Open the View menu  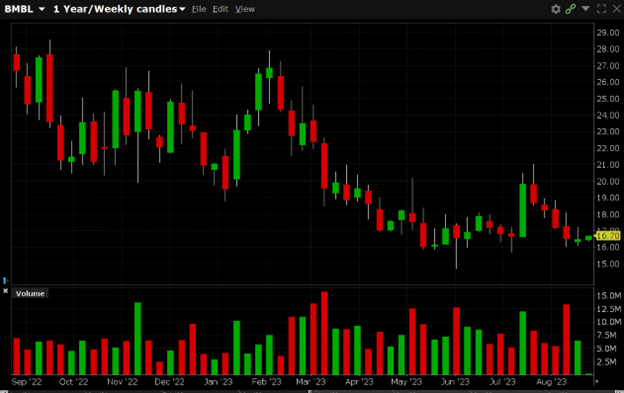pos(244,9)
